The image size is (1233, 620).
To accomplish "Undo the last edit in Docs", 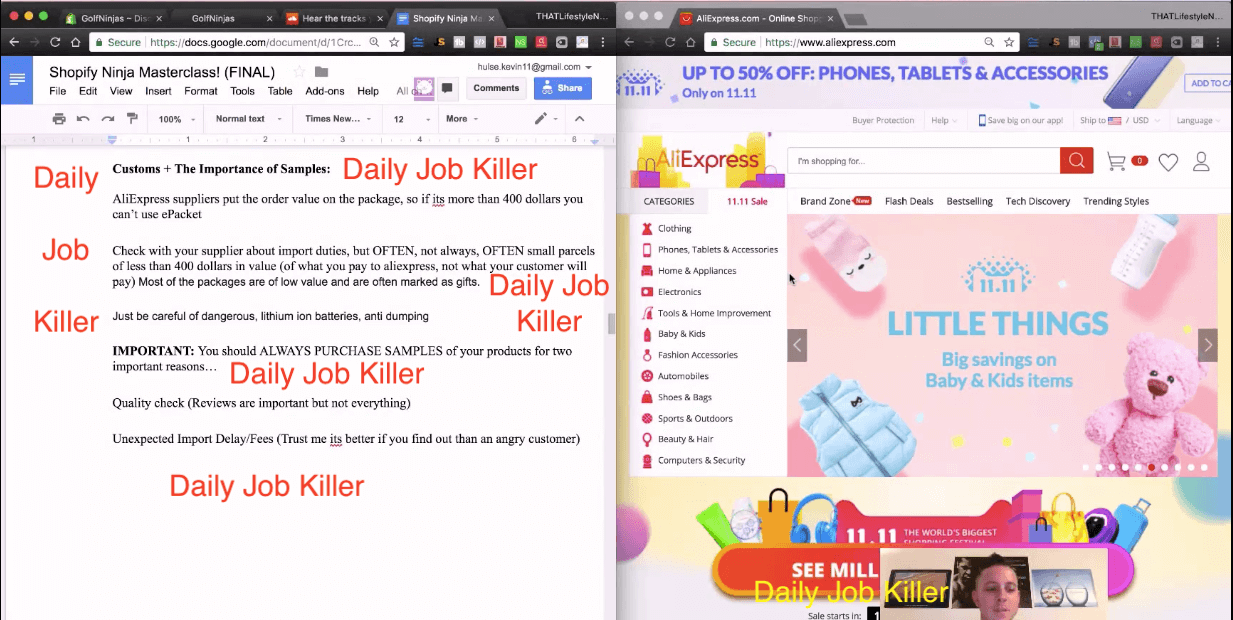I will (83, 119).
